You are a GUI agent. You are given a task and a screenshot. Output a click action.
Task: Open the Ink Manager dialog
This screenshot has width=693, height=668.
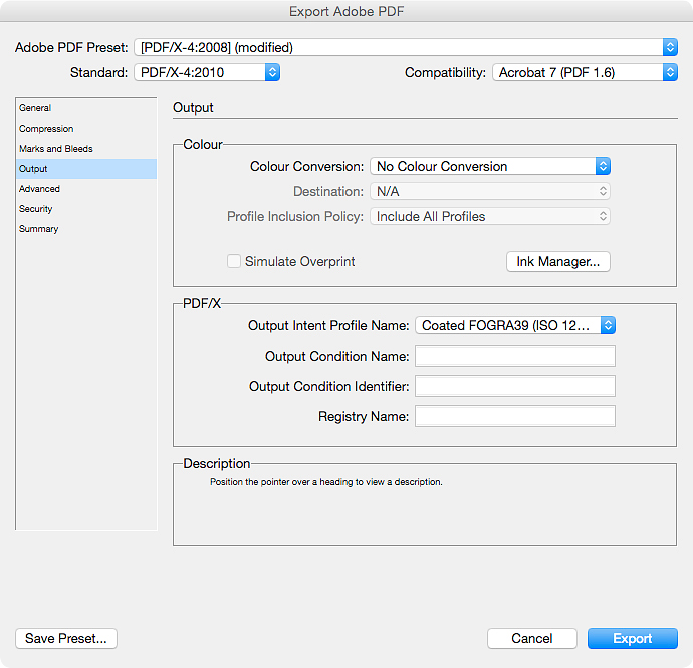point(558,262)
